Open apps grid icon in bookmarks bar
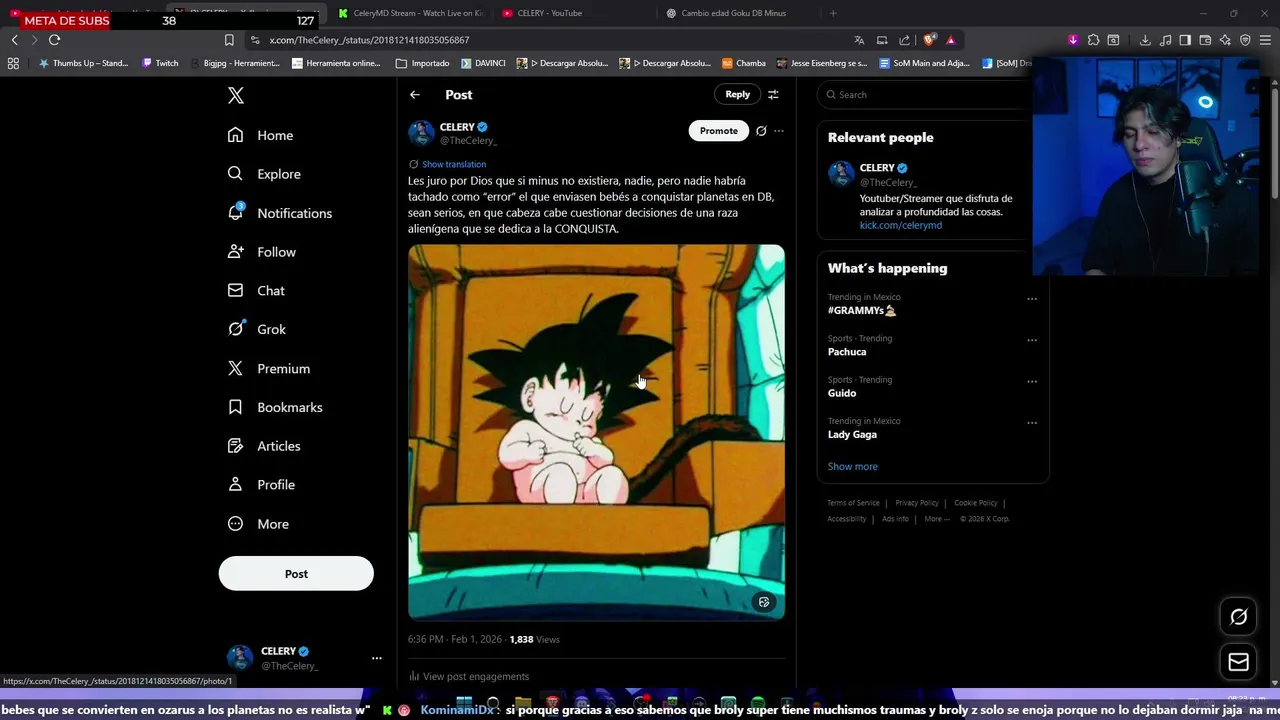Viewport: 1280px width, 720px height. pos(13,63)
